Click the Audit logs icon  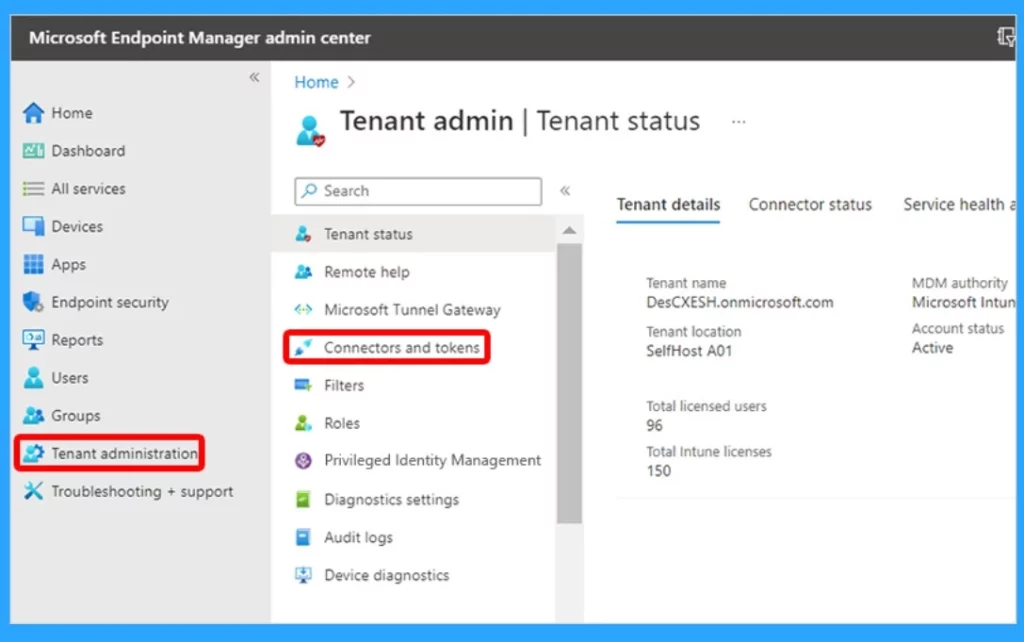[x=303, y=538]
